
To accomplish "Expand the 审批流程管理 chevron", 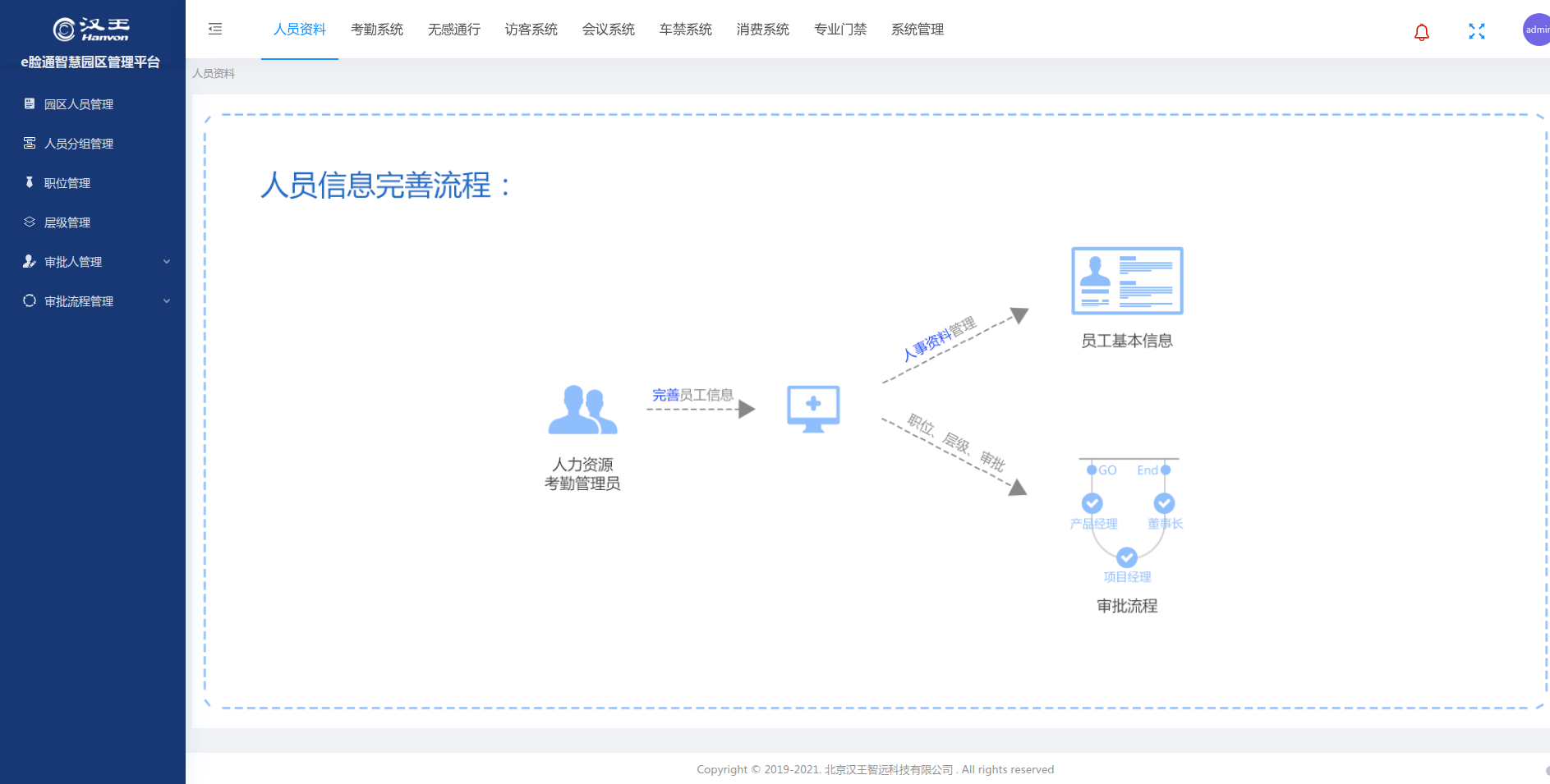I will tap(167, 301).
